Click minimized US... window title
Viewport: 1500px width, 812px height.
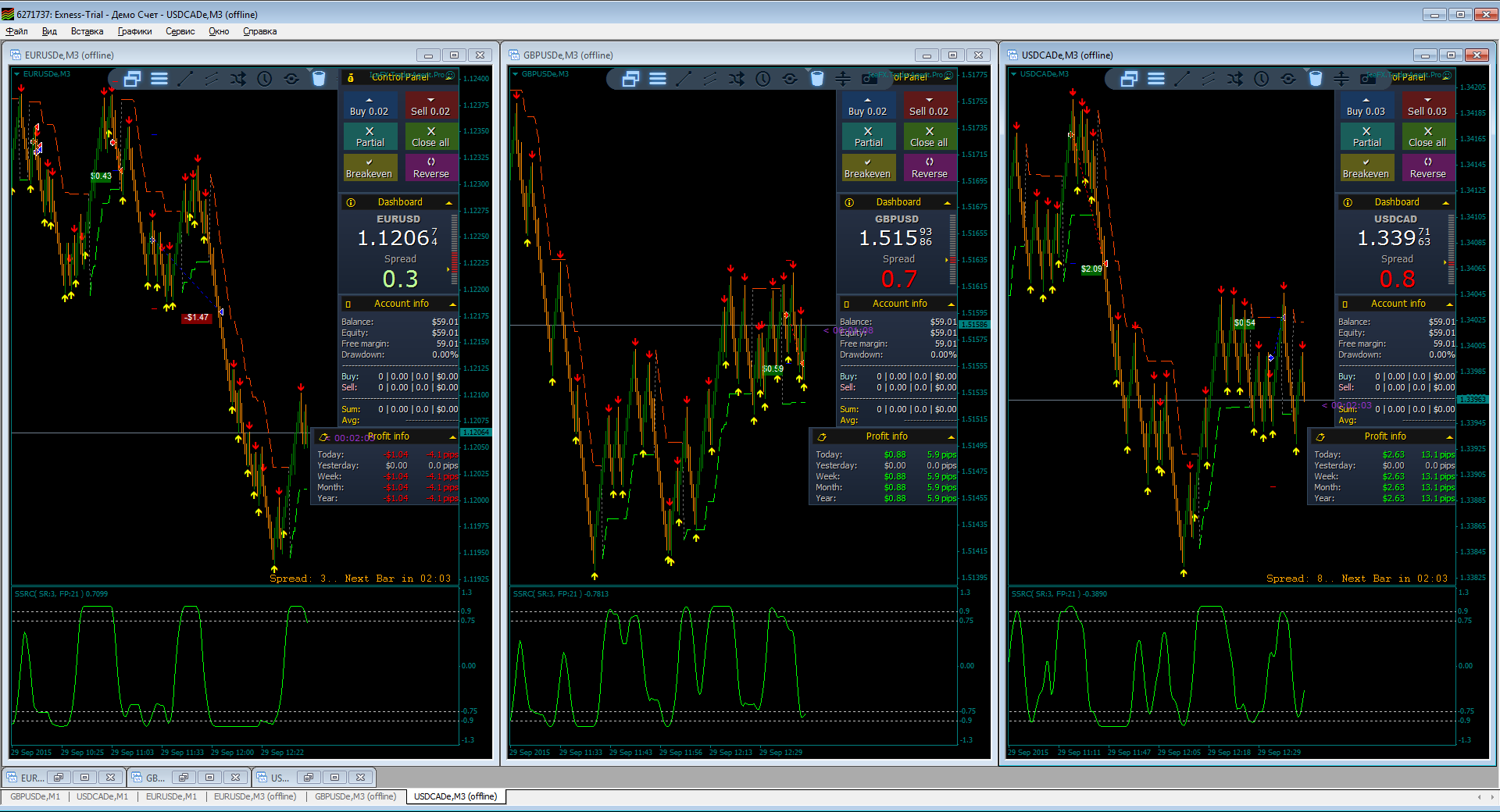(x=280, y=778)
